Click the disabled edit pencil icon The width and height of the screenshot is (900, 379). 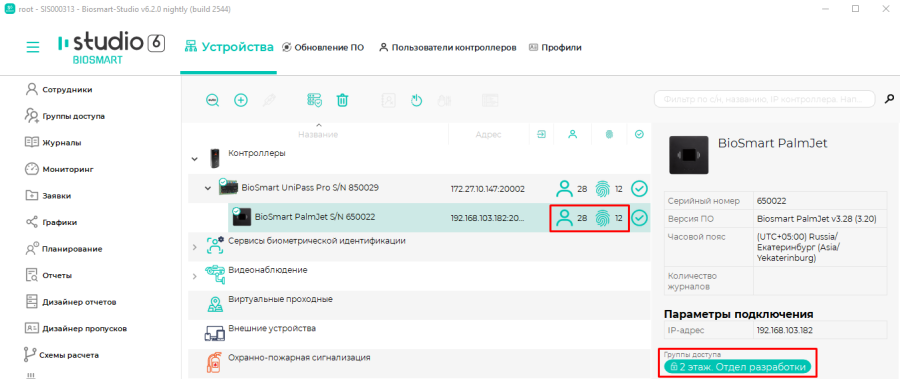pos(269,100)
